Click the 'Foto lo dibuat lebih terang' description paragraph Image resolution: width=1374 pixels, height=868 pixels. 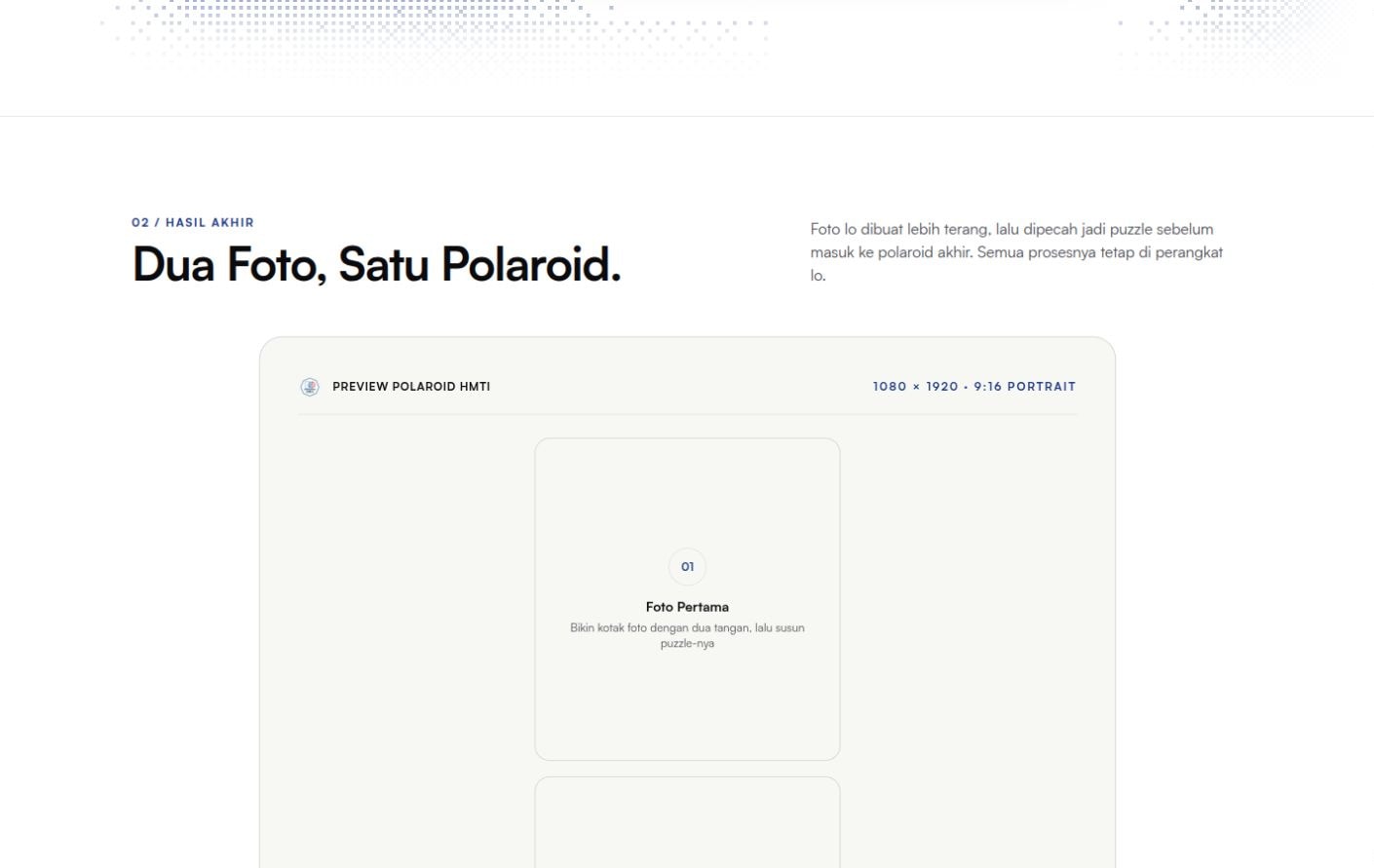(1016, 252)
